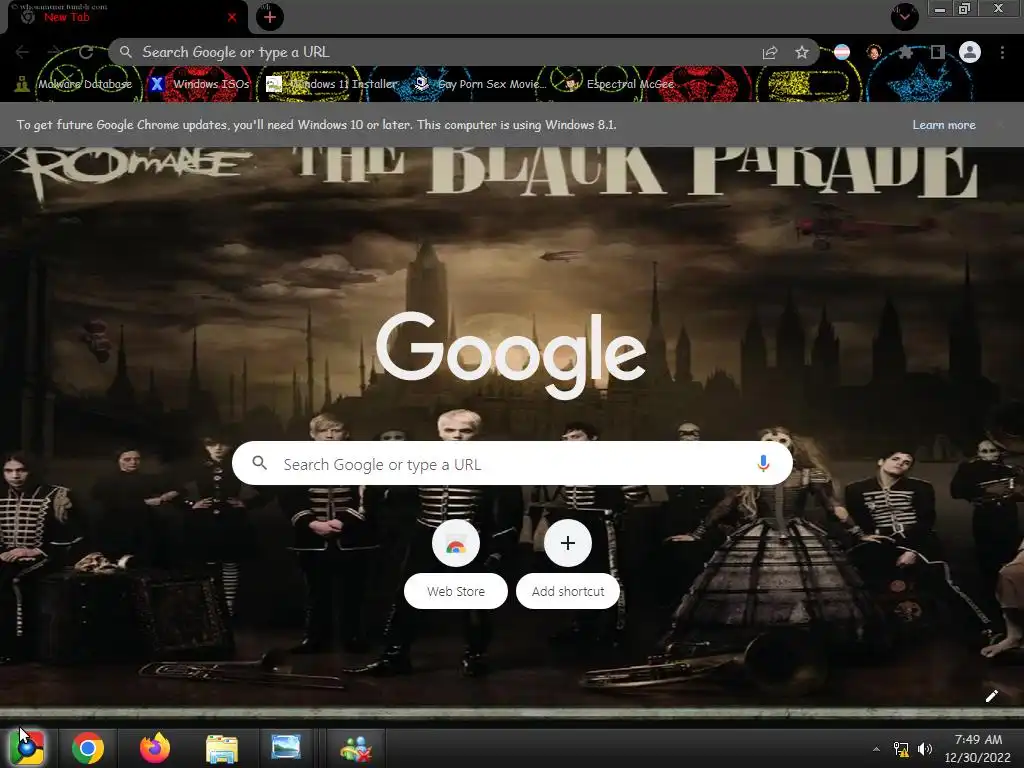
Task: Open Chrome from the taskbar
Action: click(x=88, y=748)
